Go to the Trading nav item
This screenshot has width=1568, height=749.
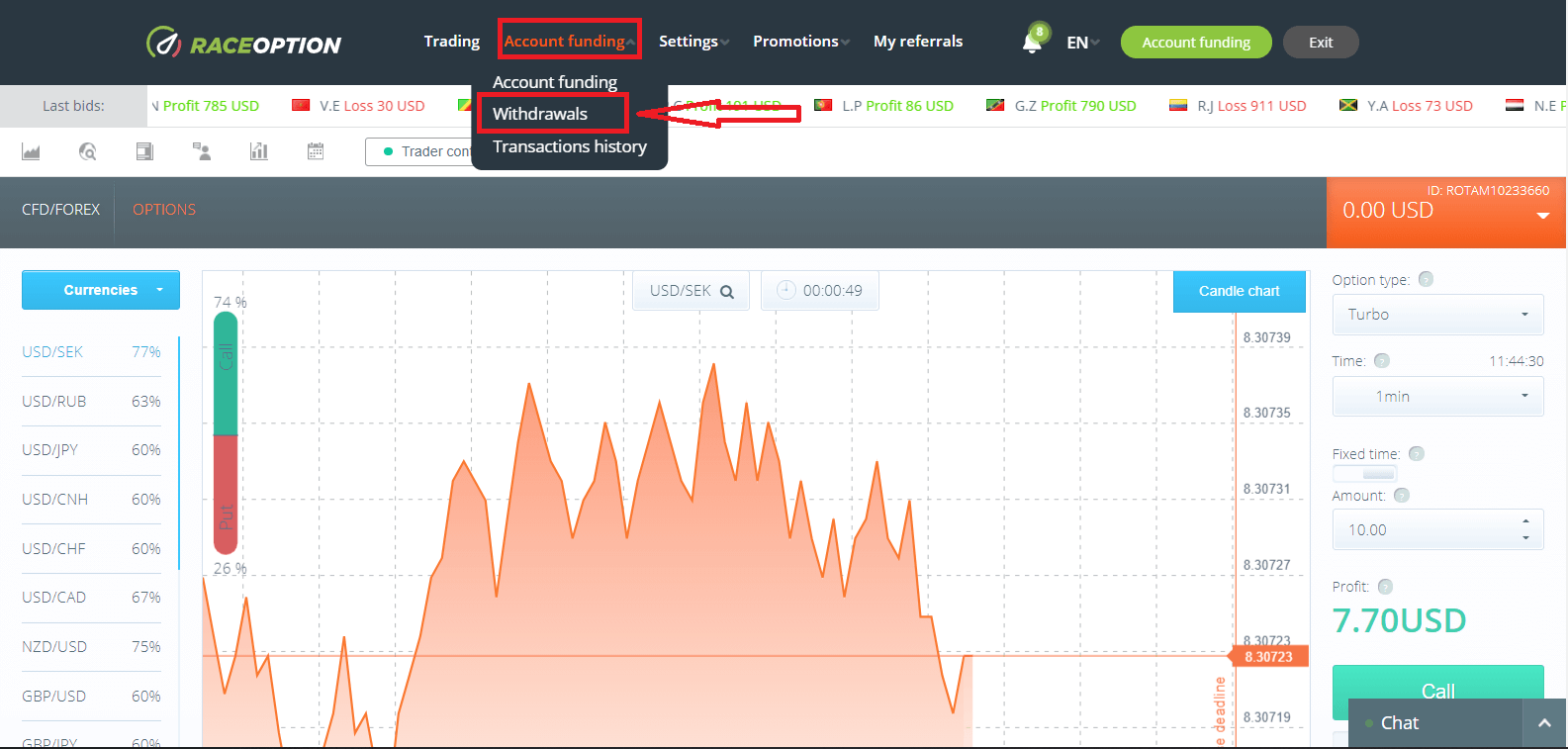[451, 42]
